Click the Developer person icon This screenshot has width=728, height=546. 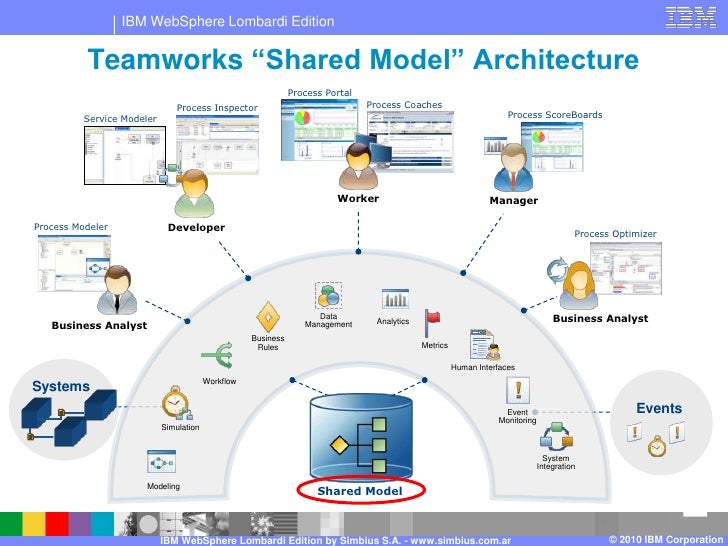[195, 194]
